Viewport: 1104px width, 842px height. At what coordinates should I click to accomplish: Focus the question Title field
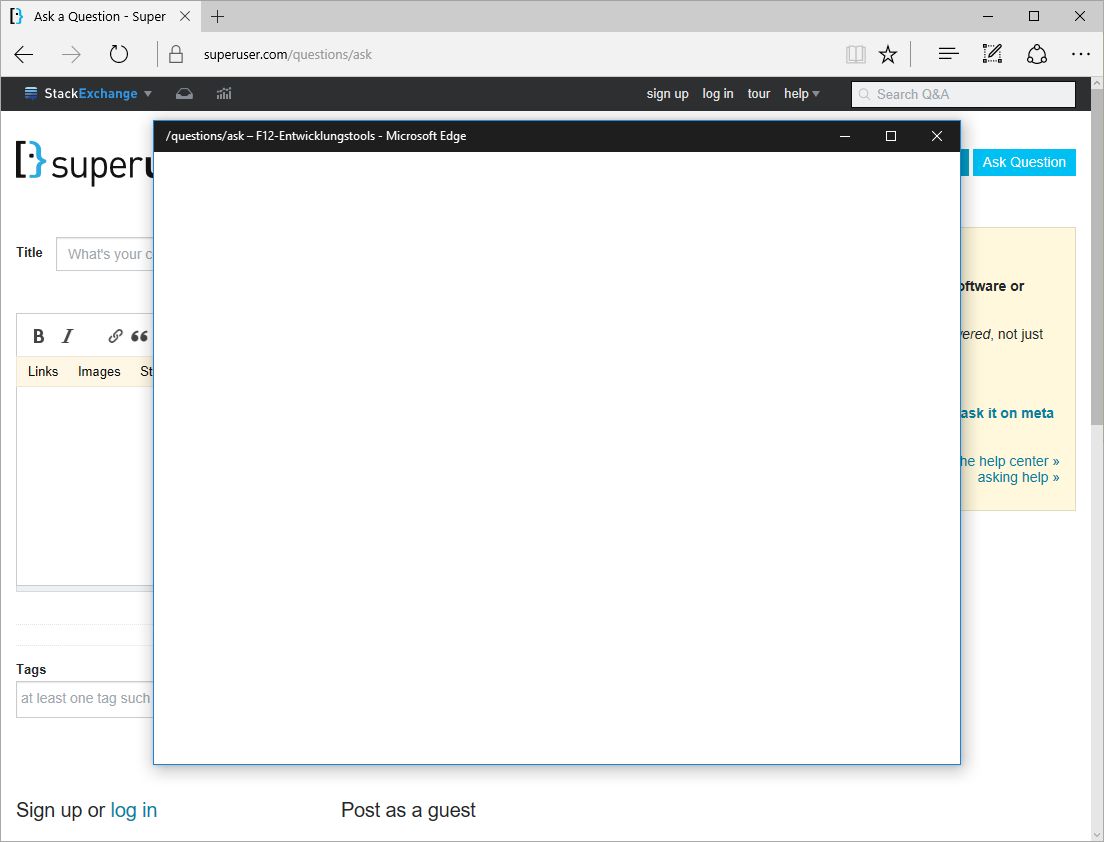[105, 254]
